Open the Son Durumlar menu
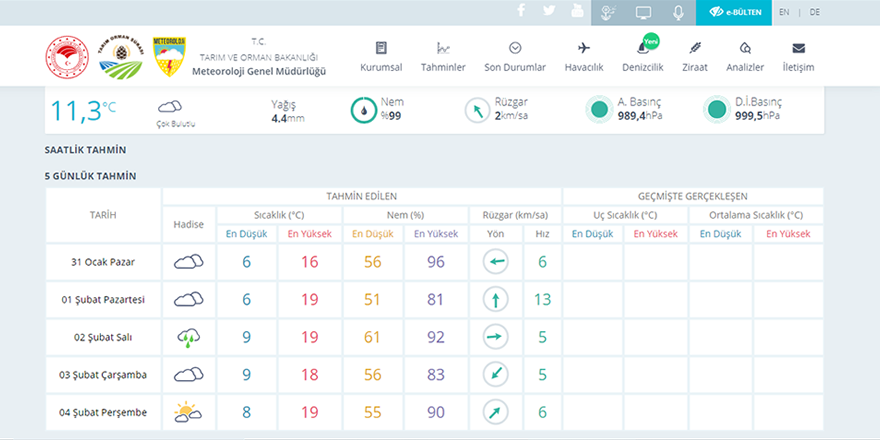The width and height of the screenshot is (880, 440). 515,57
